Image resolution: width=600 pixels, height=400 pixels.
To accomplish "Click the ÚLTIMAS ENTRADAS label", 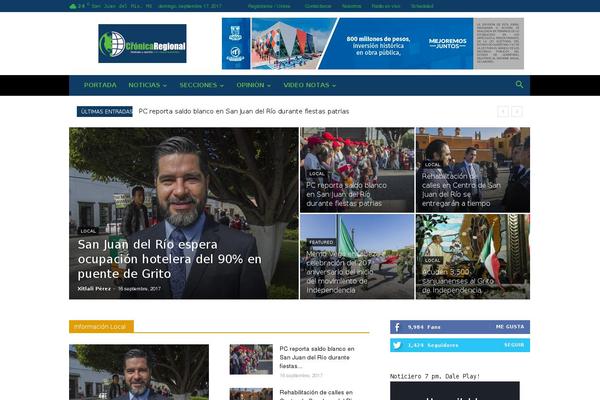I will (x=105, y=111).
